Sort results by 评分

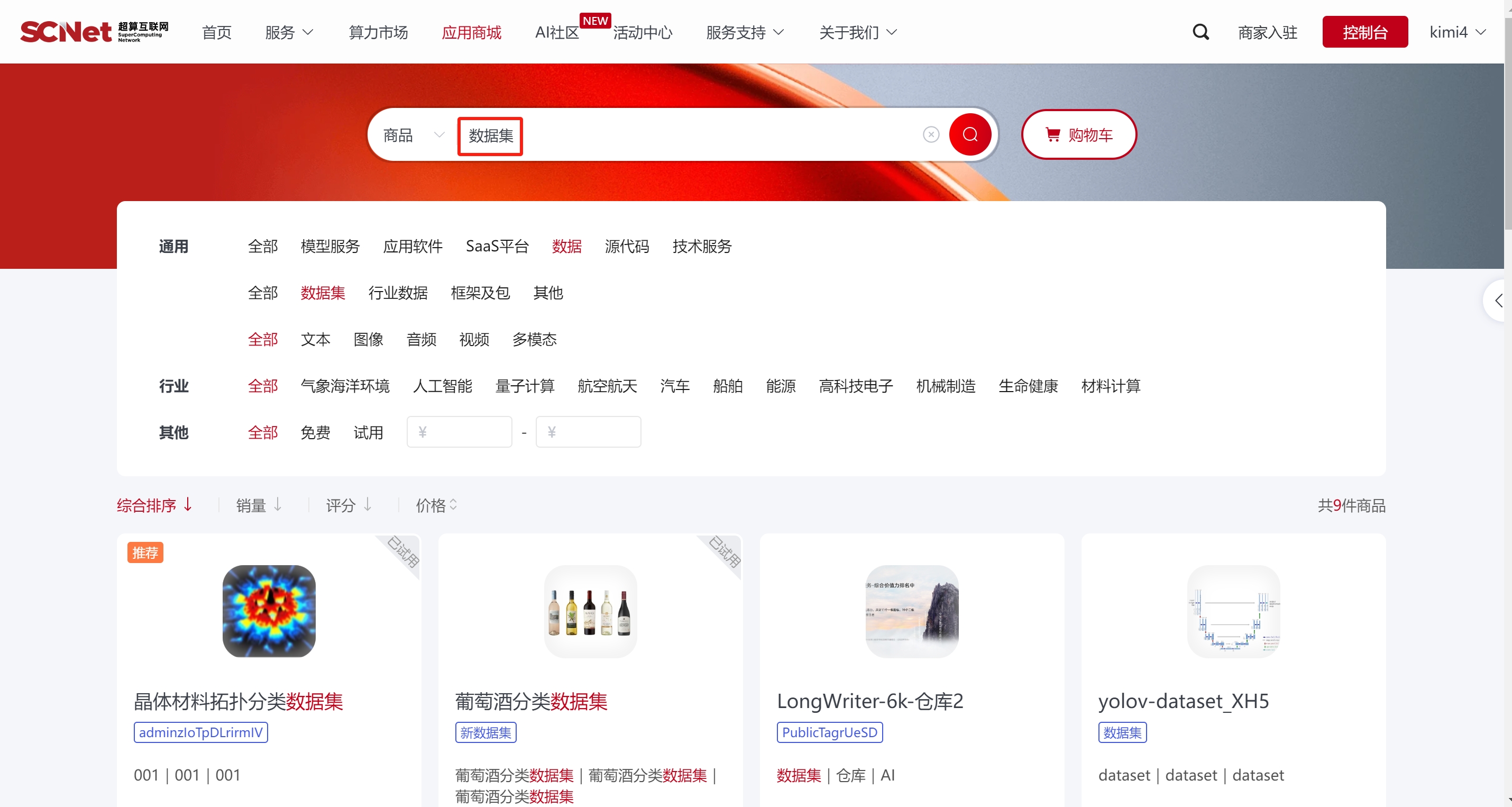(x=349, y=505)
